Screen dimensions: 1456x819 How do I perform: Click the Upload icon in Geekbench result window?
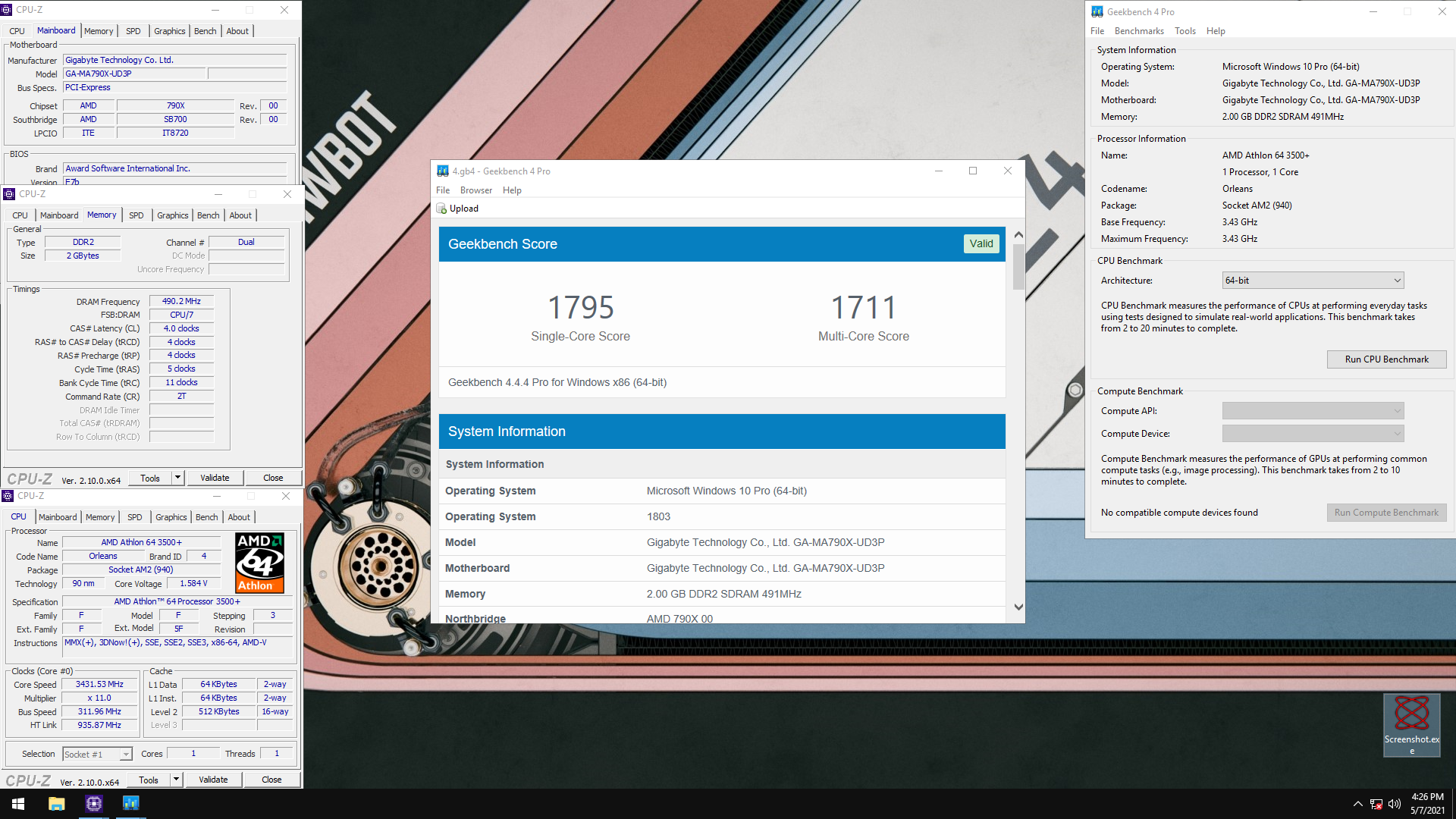tap(441, 209)
